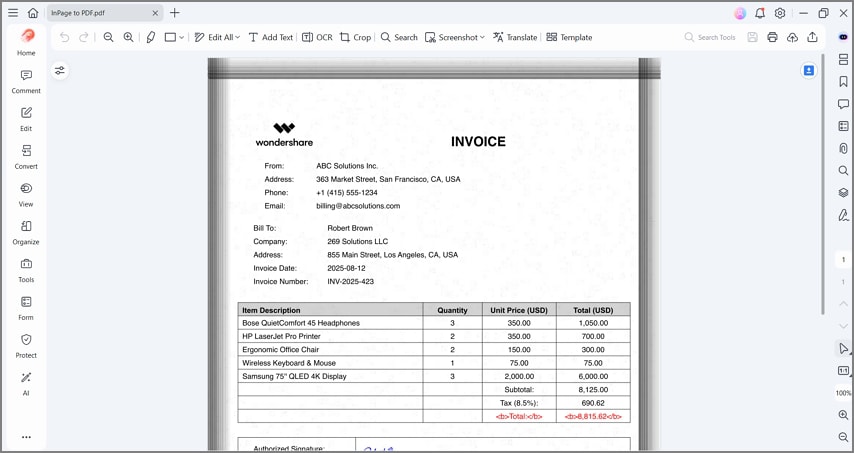Image resolution: width=854 pixels, height=453 pixels.
Task: Open the Translate feature
Action: coord(515,37)
